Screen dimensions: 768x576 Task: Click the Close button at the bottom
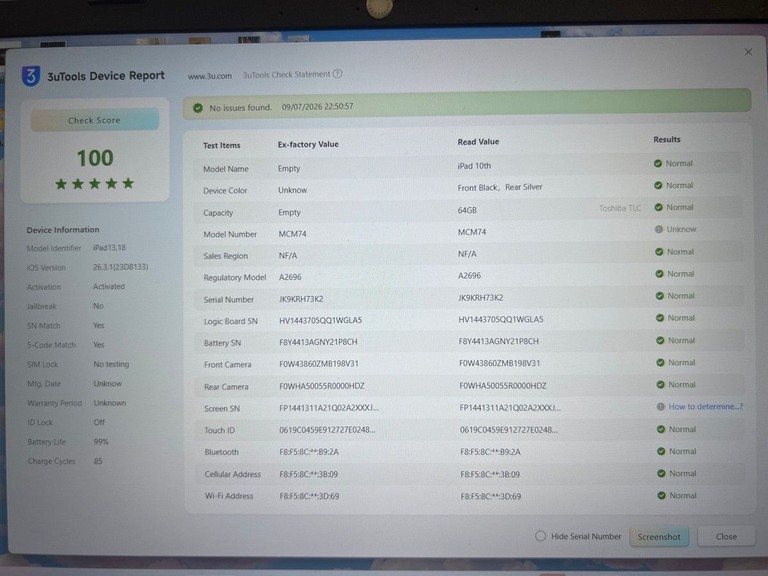(x=726, y=537)
